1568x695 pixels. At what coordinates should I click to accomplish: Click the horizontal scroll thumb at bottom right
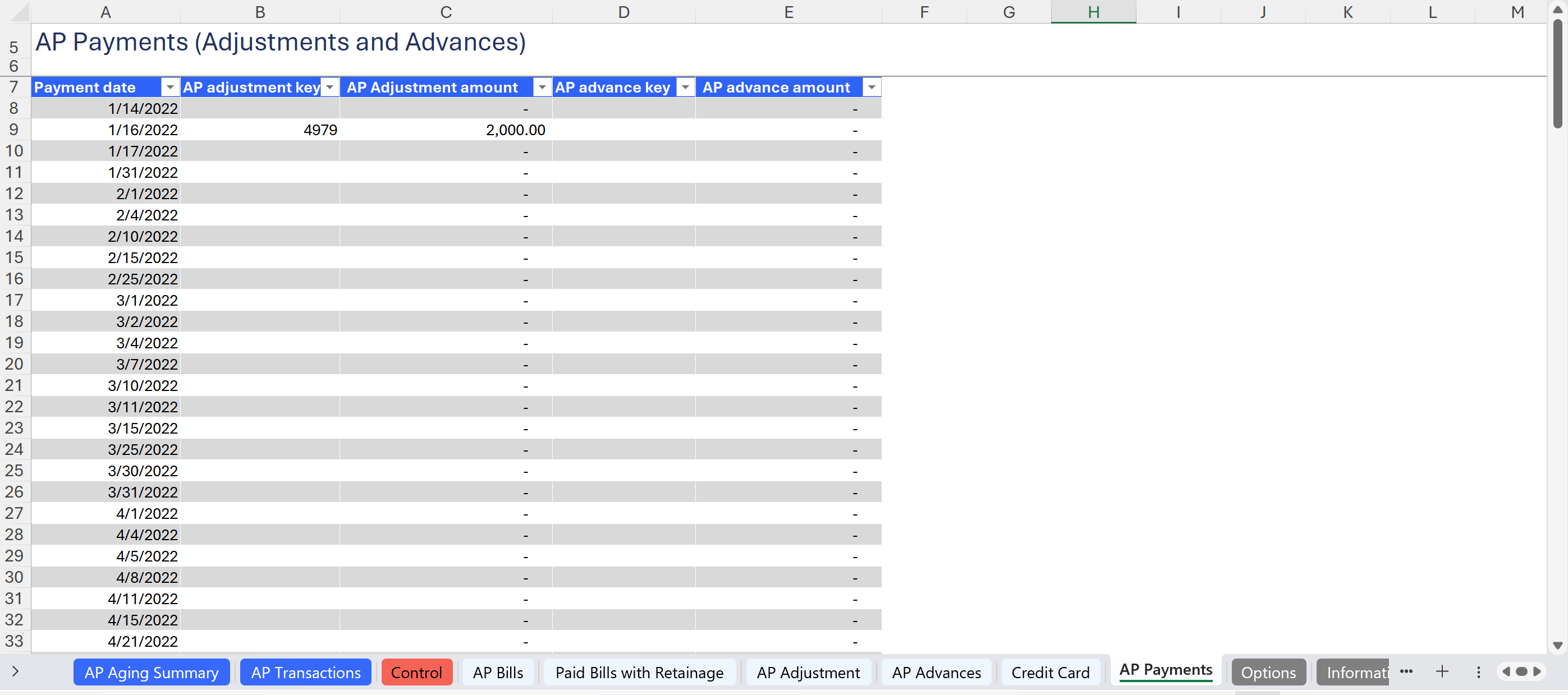click(1521, 671)
